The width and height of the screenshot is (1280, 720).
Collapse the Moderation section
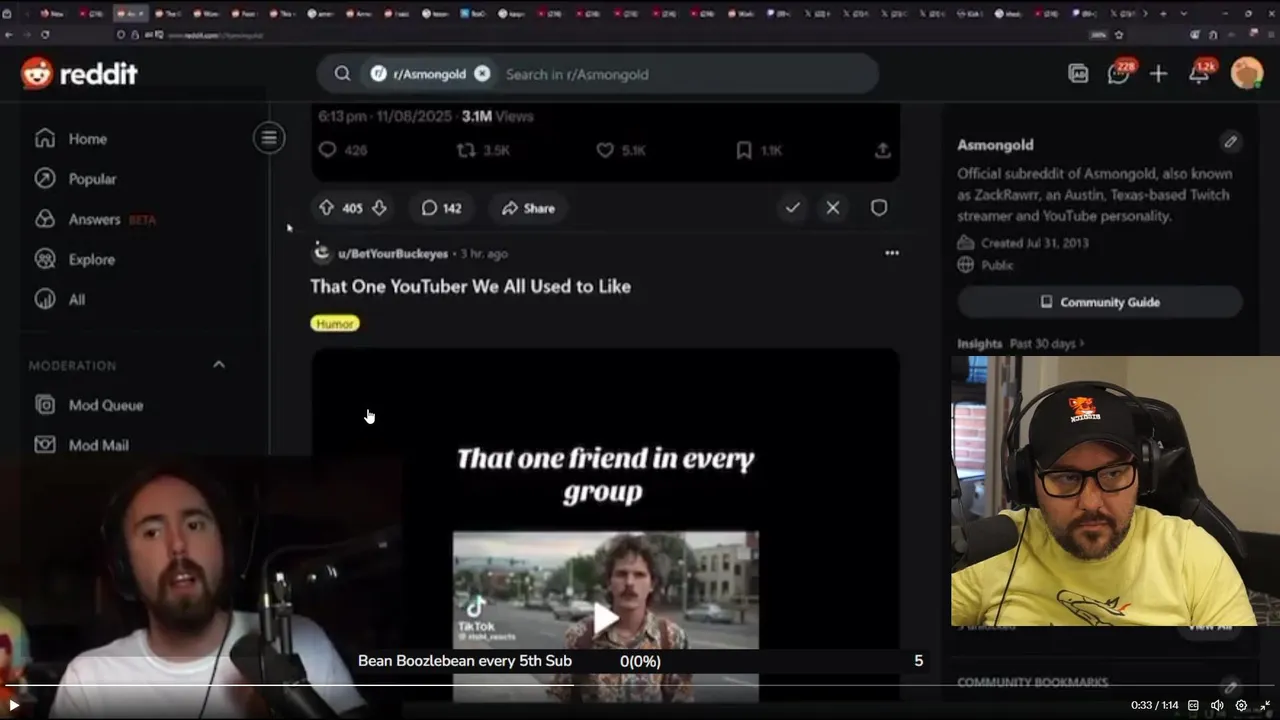219,365
